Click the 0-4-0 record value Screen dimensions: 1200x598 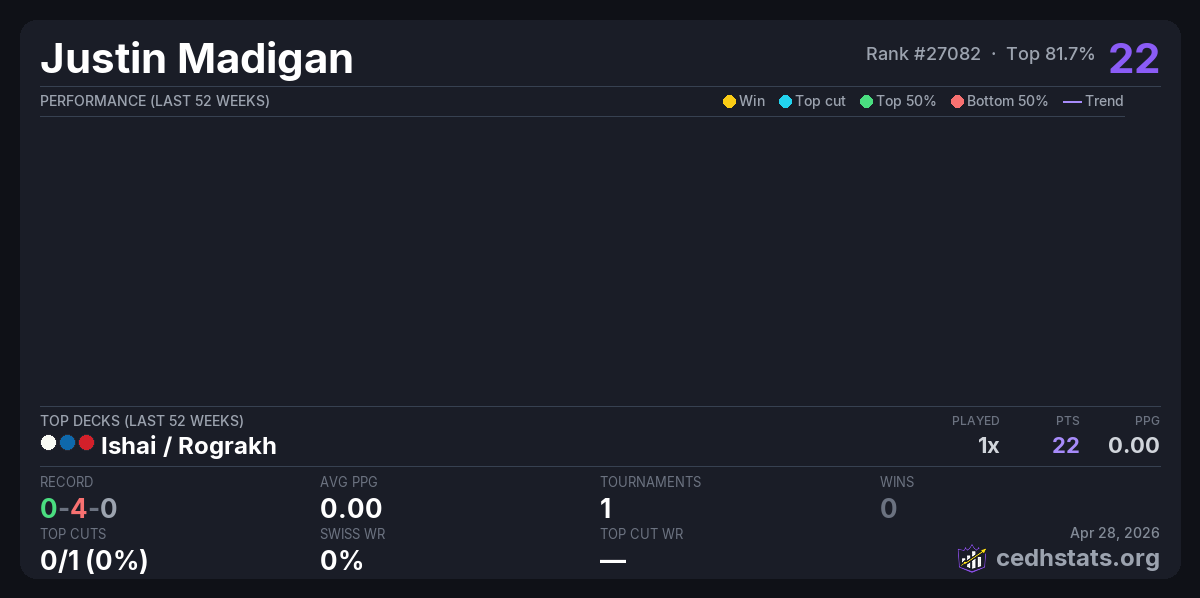pos(79,508)
